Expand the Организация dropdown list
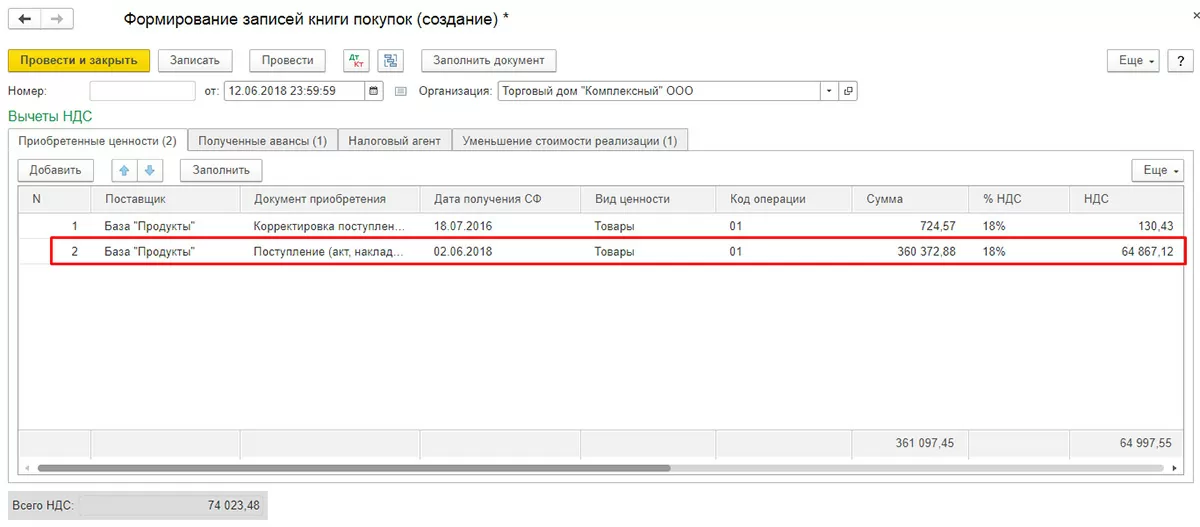This screenshot has height=527, width=1200. 828,91
